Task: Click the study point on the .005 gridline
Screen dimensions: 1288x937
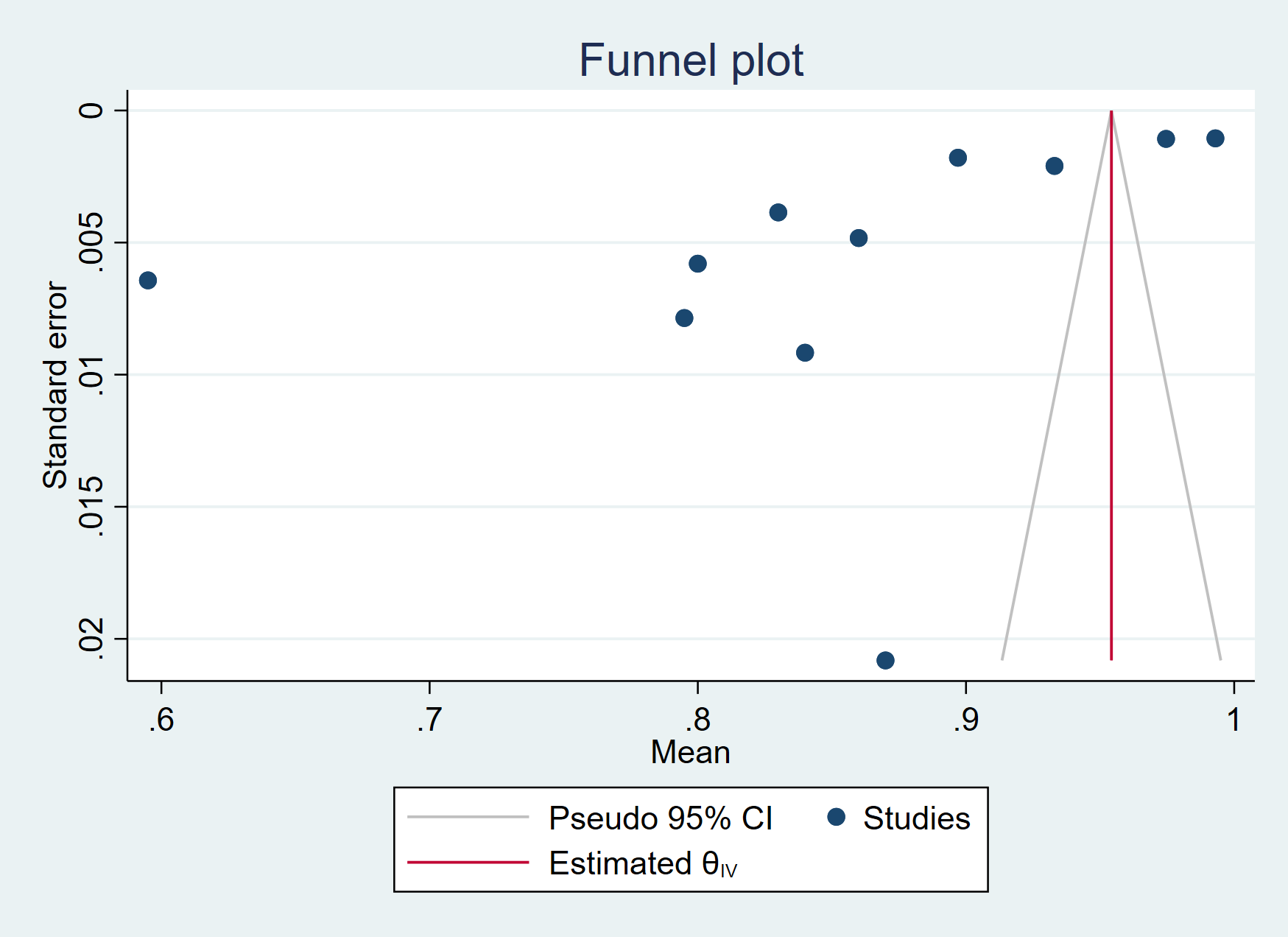Action: tap(858, 238)
